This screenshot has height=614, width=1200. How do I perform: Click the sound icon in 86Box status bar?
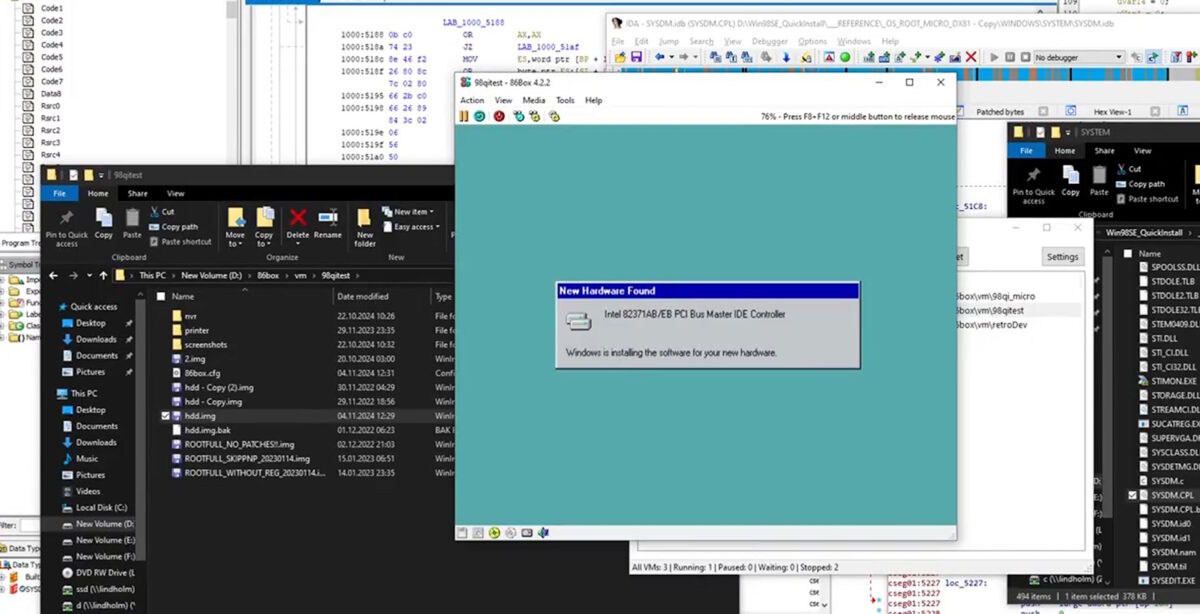[543, 533]
